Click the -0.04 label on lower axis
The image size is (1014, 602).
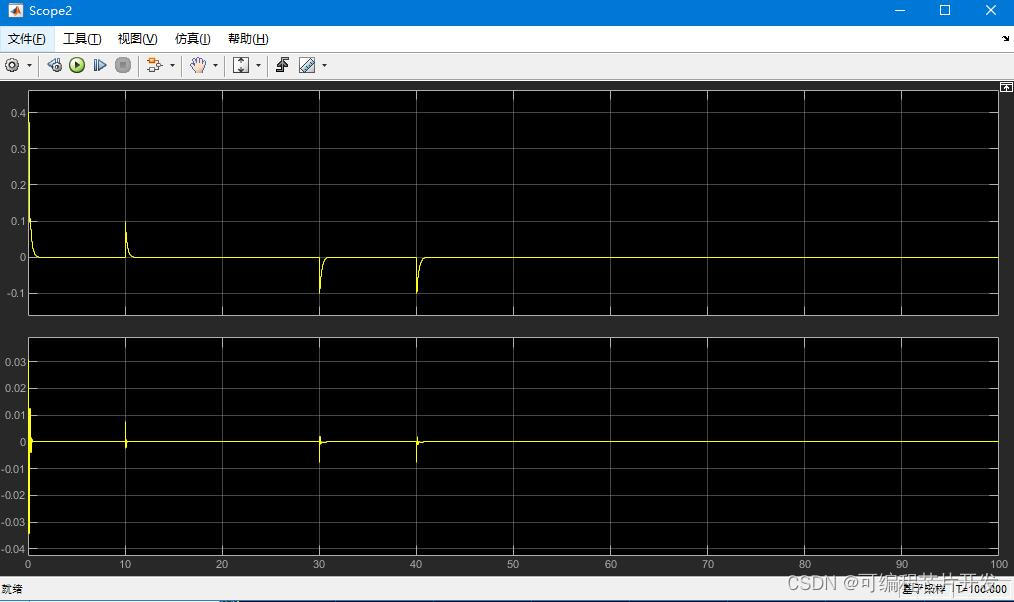(14, 549)
